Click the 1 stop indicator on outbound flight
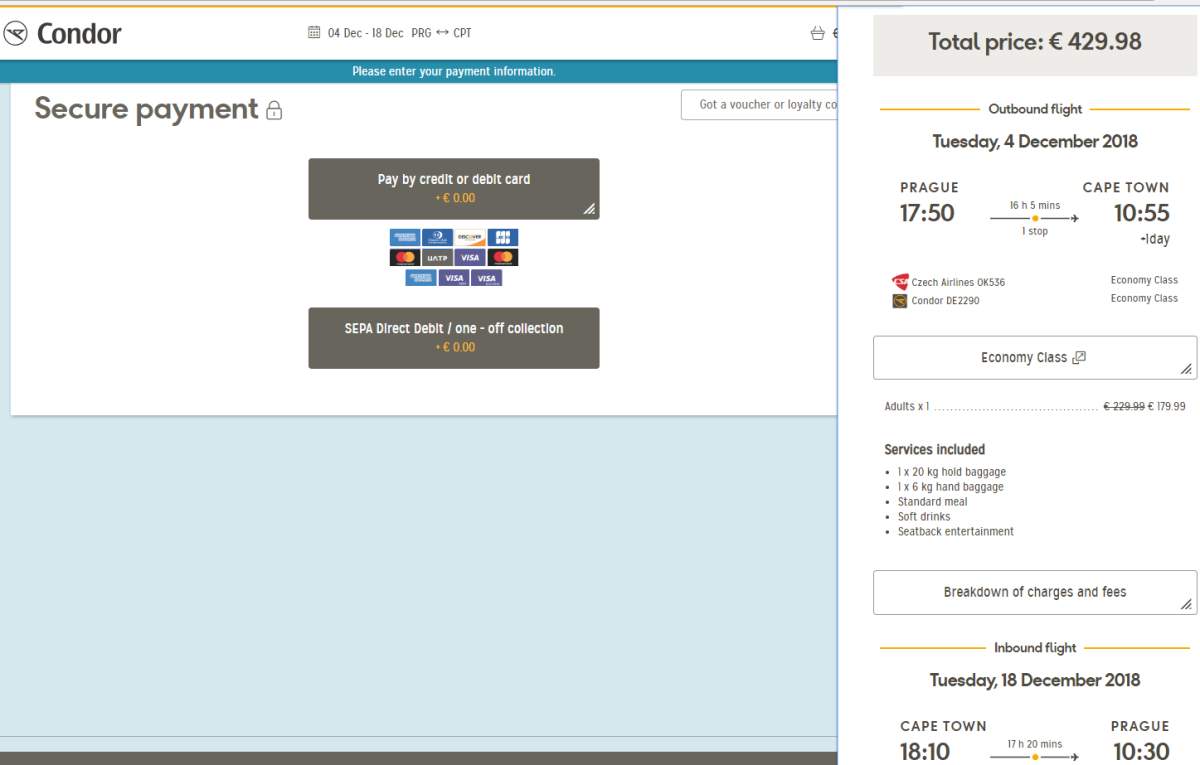Screen dimensions: 1200x765 [x=1034, y=231]
